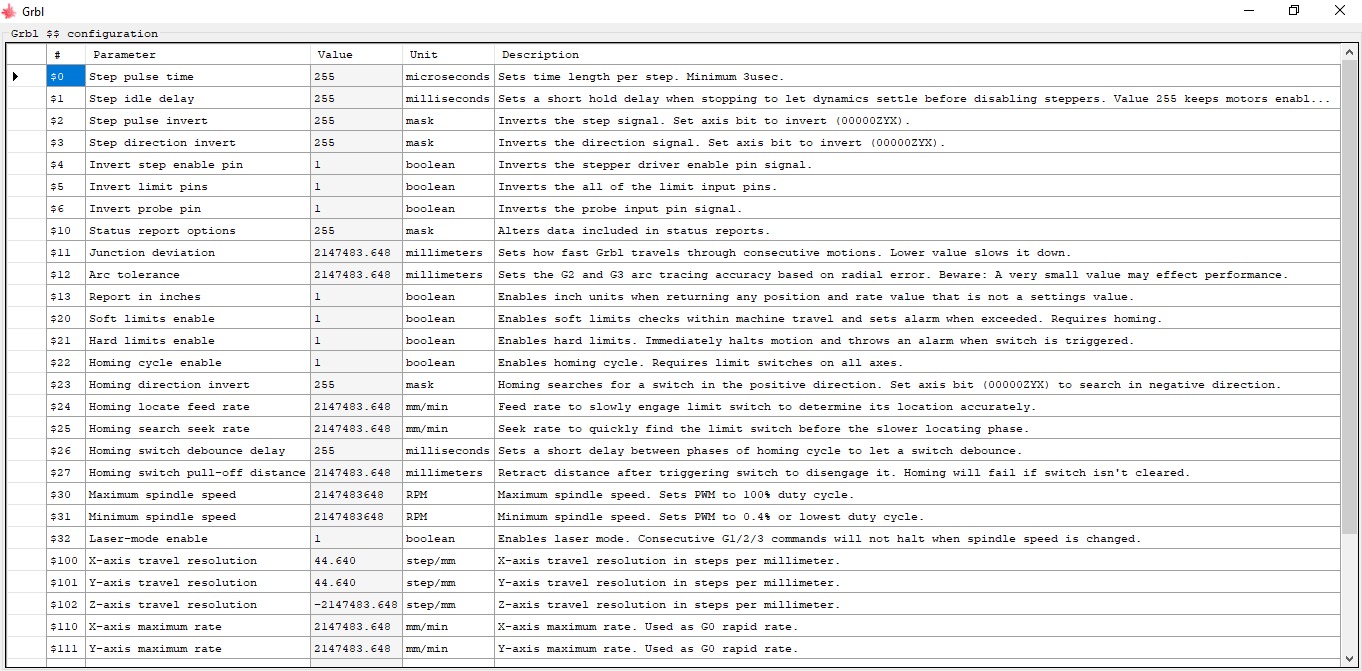The image size is (1362, 671).
Task: Select the $100 row number cell
Action: click(x=65, y=561)
